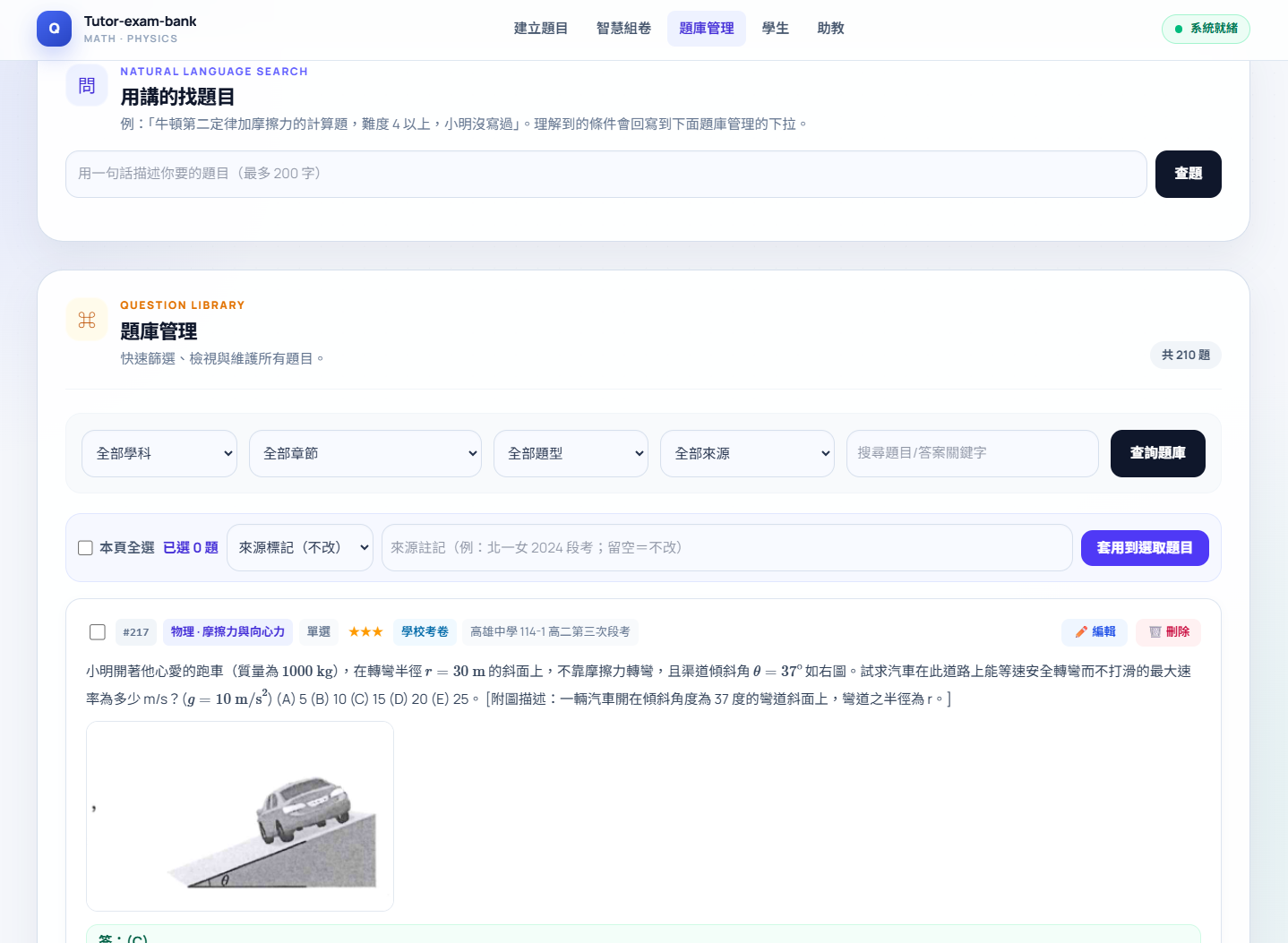Click 編輯 to edit question #217
This screenshot has height=943, width=1288.
pos(1095,632)
